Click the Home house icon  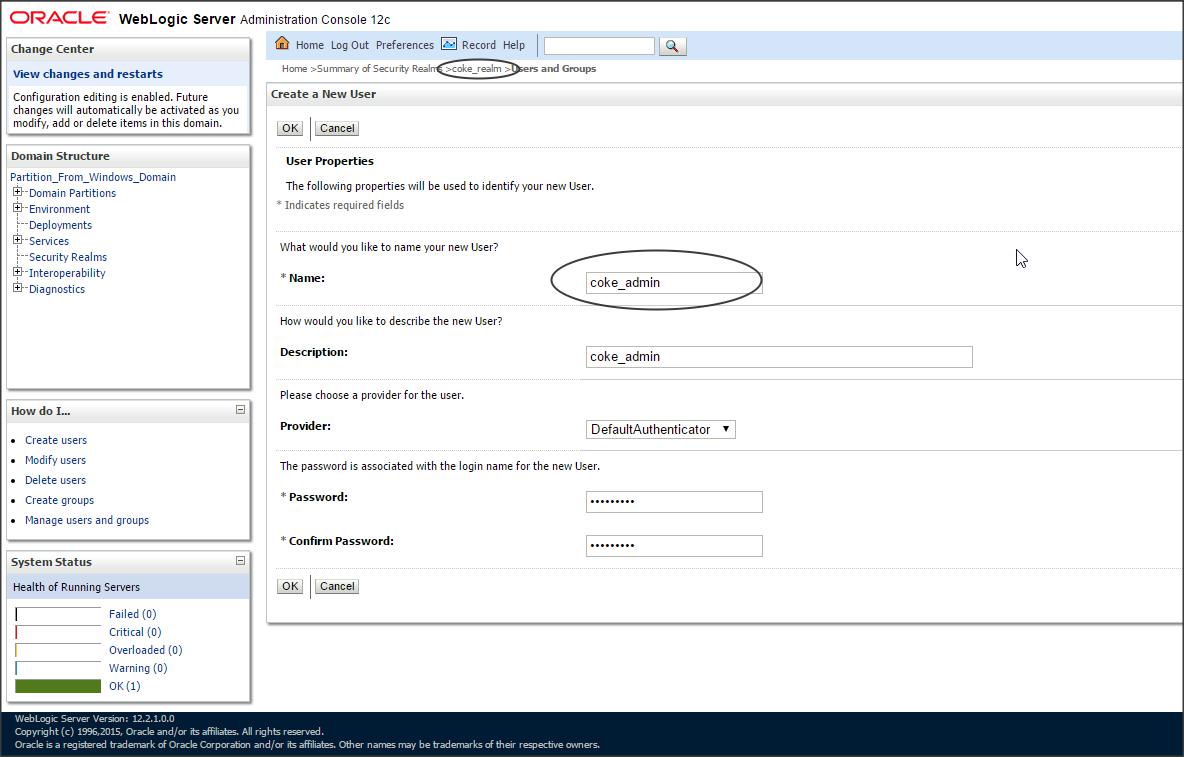pyautogui.click(x=282, y=43)
